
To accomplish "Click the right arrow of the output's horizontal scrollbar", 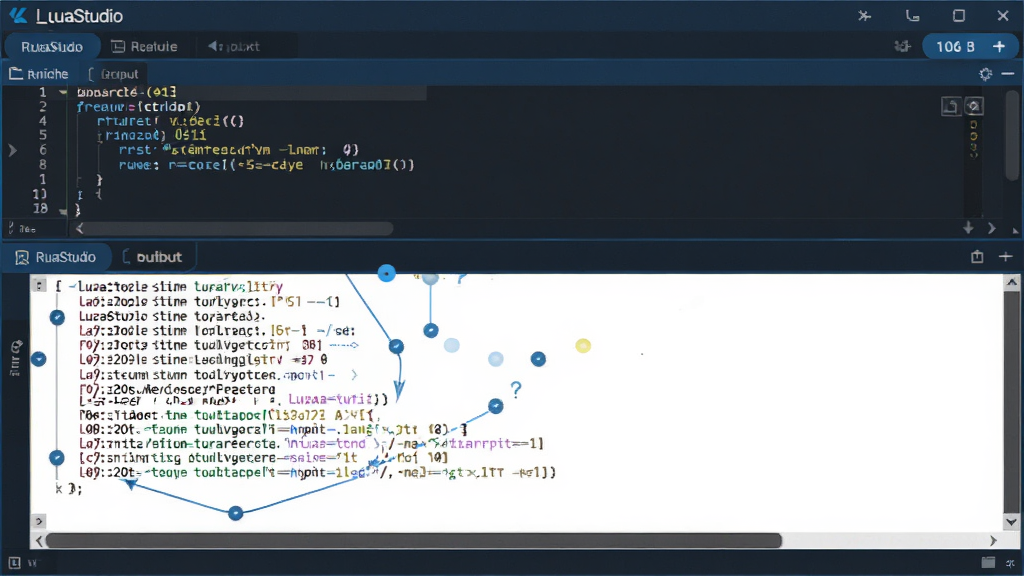I will pos(993,541).
